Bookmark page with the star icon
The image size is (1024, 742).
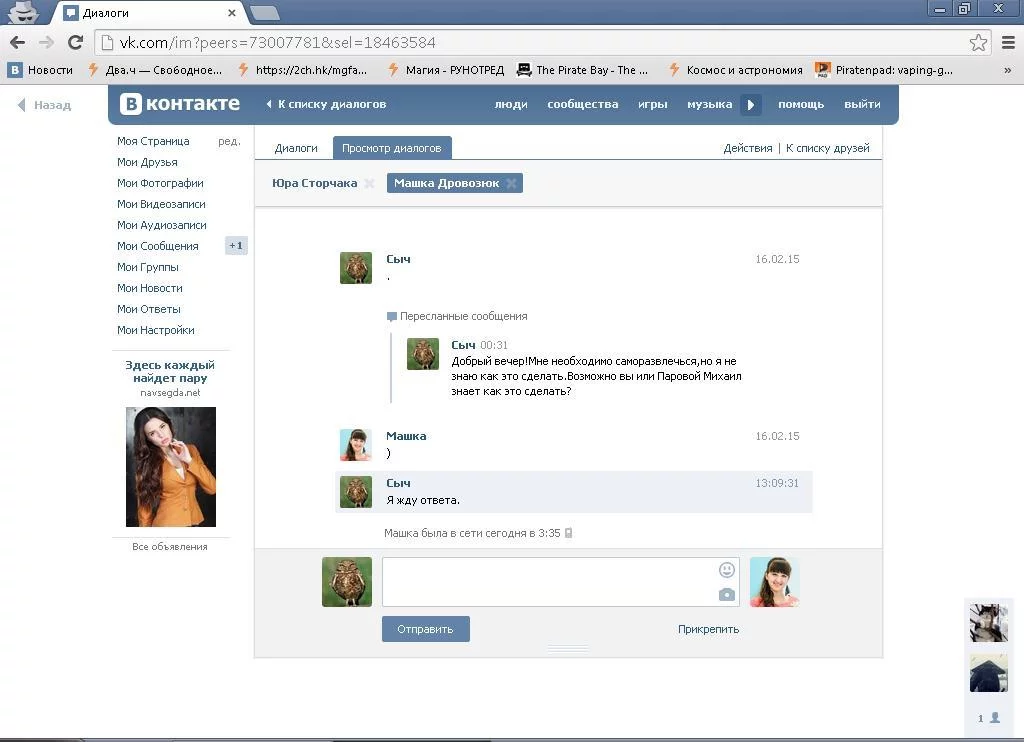978,43
